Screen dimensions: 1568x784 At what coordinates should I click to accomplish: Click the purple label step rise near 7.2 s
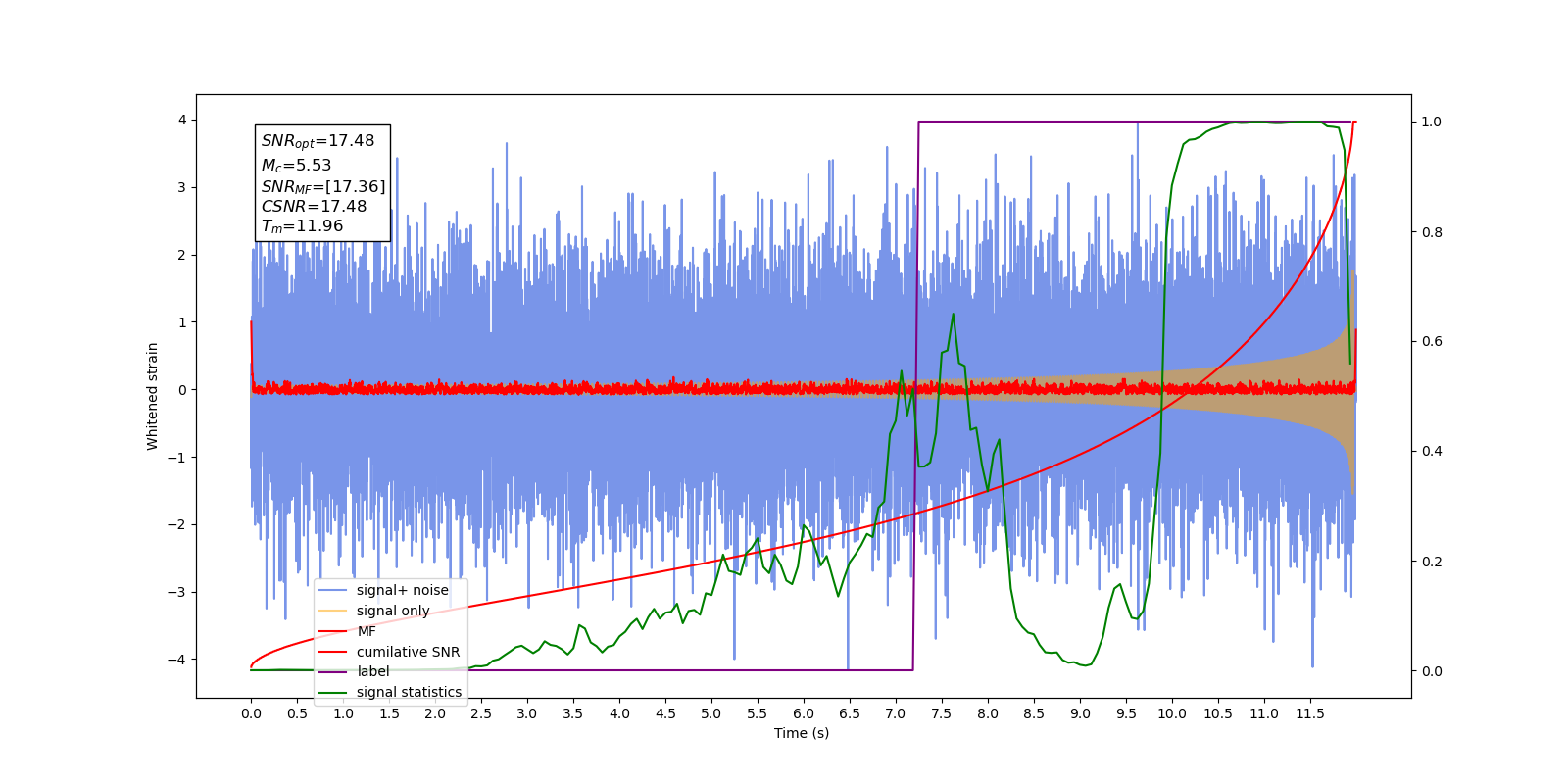coord(916,396)
